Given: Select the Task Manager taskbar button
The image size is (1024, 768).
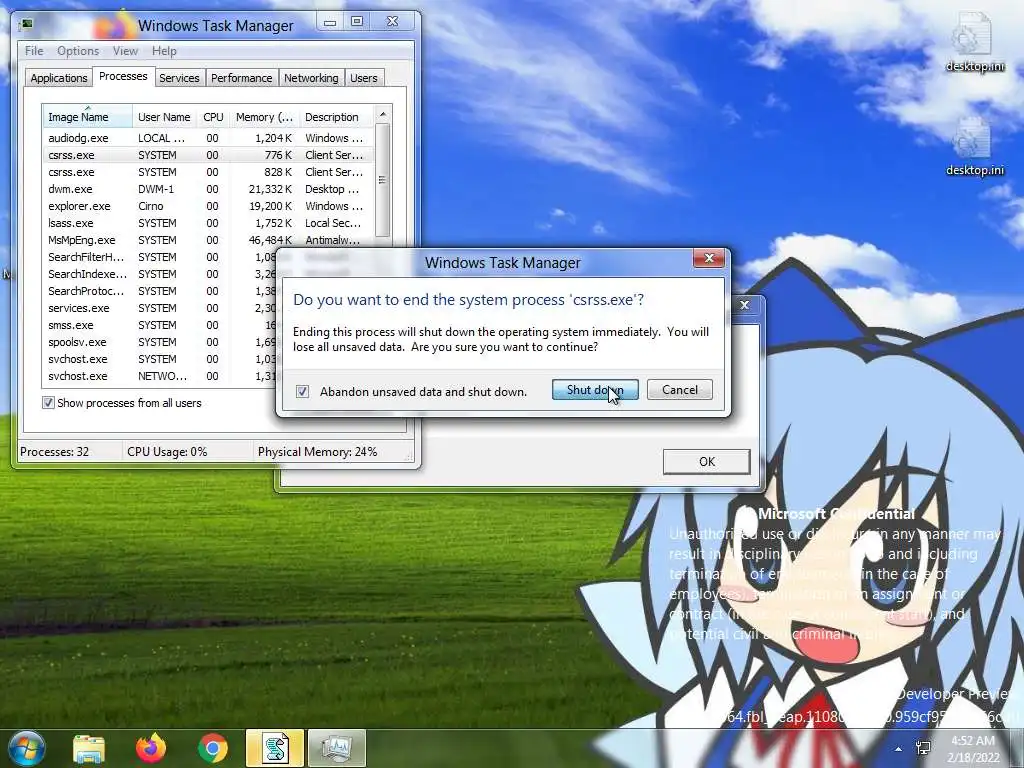Looking at the screenshot, I should point(336,748).
